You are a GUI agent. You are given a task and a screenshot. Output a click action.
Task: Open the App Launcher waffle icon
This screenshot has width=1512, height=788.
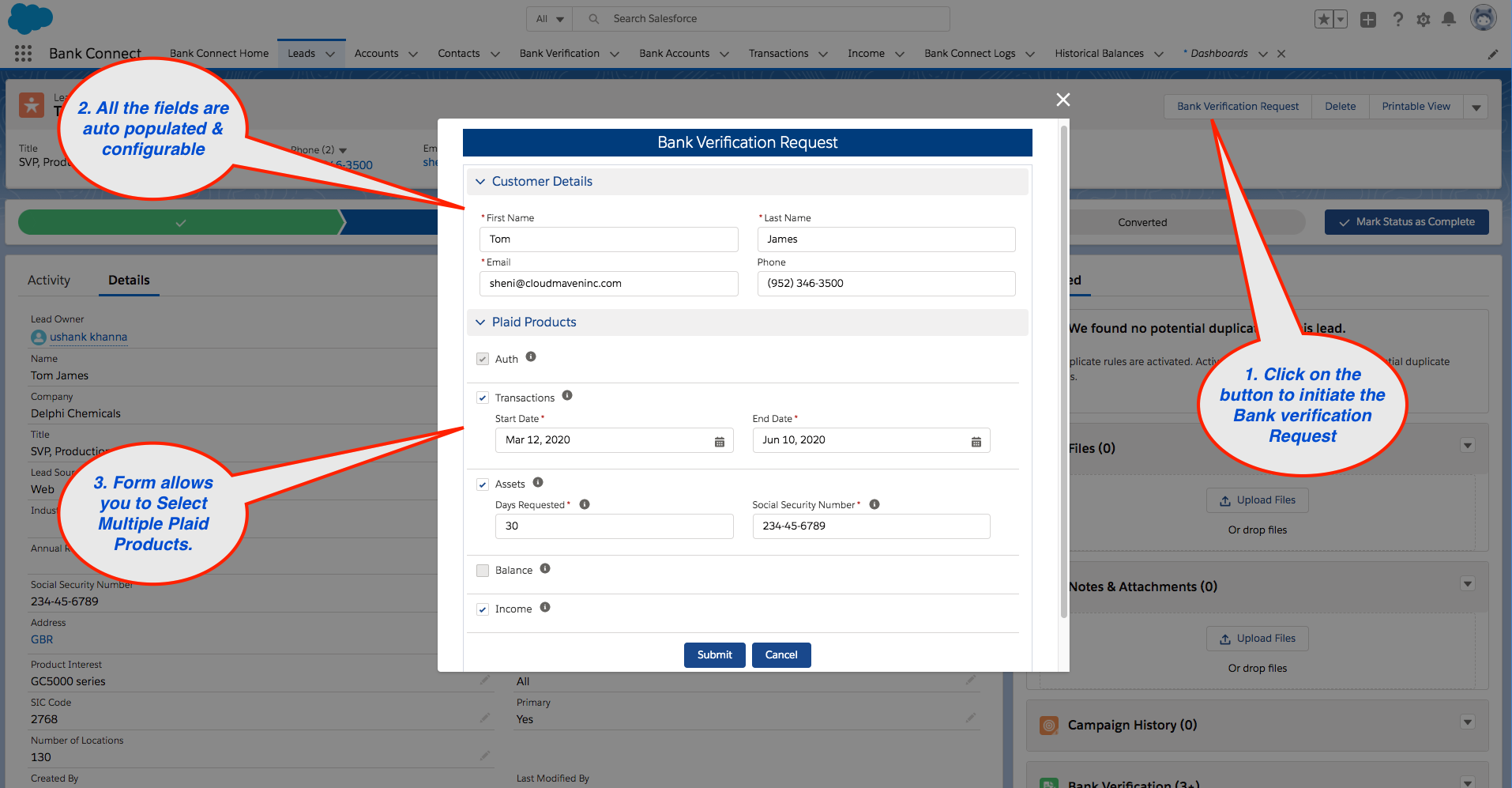tap(23, 53)
